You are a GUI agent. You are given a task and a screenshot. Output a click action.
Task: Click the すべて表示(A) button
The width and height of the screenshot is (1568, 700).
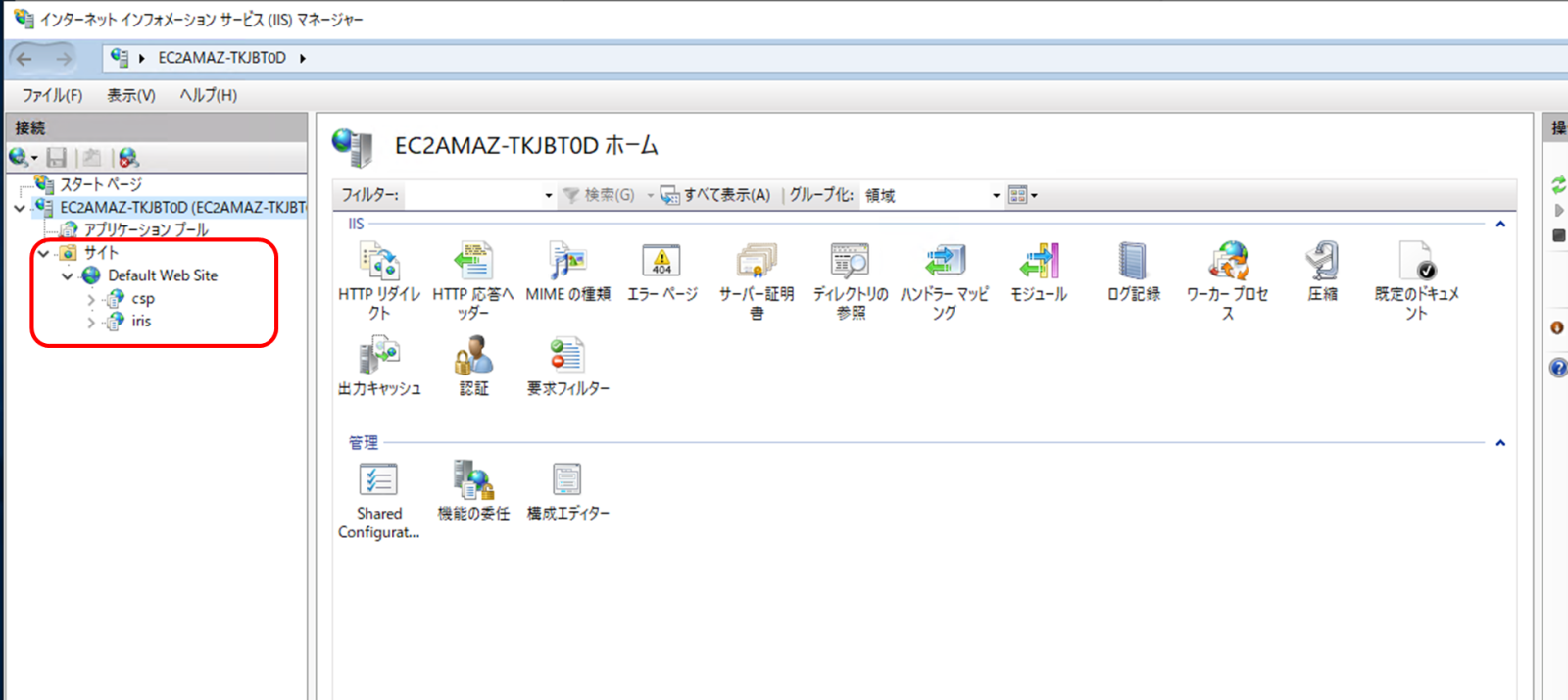point(715,195)
